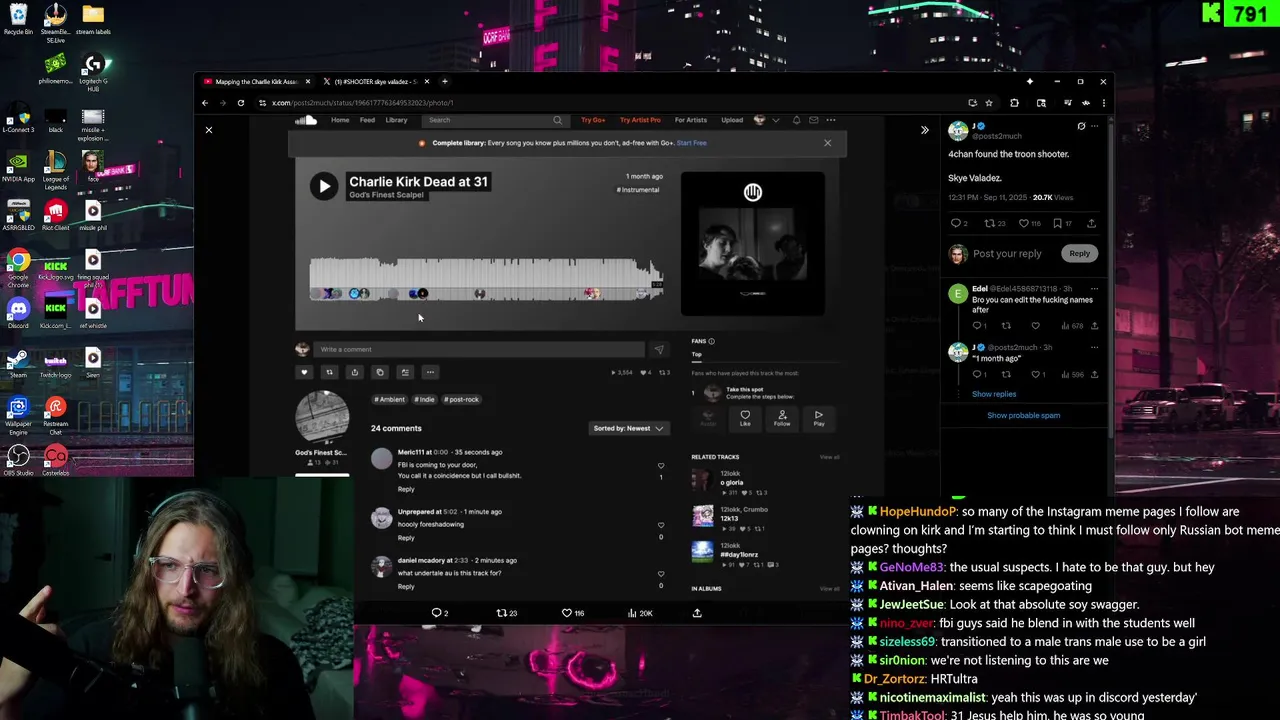Open the For Artists menu item

coord(690,120)
